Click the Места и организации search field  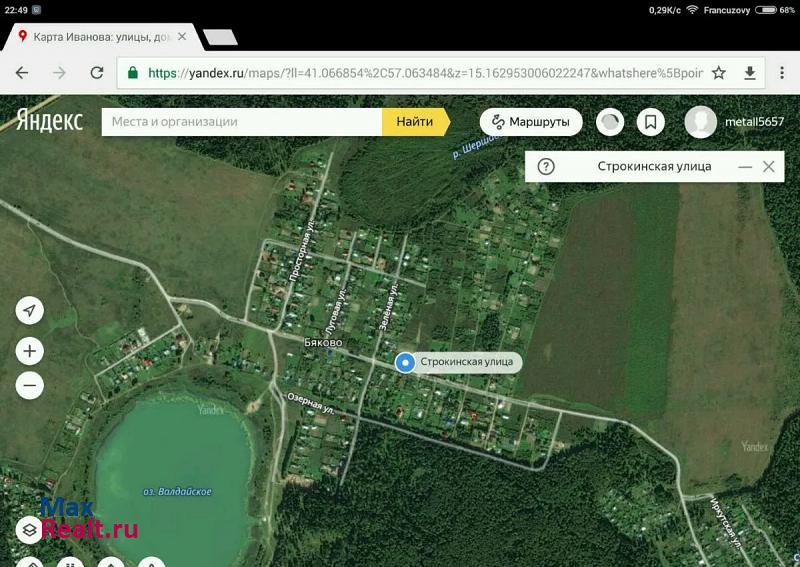(x=242, y=122)
